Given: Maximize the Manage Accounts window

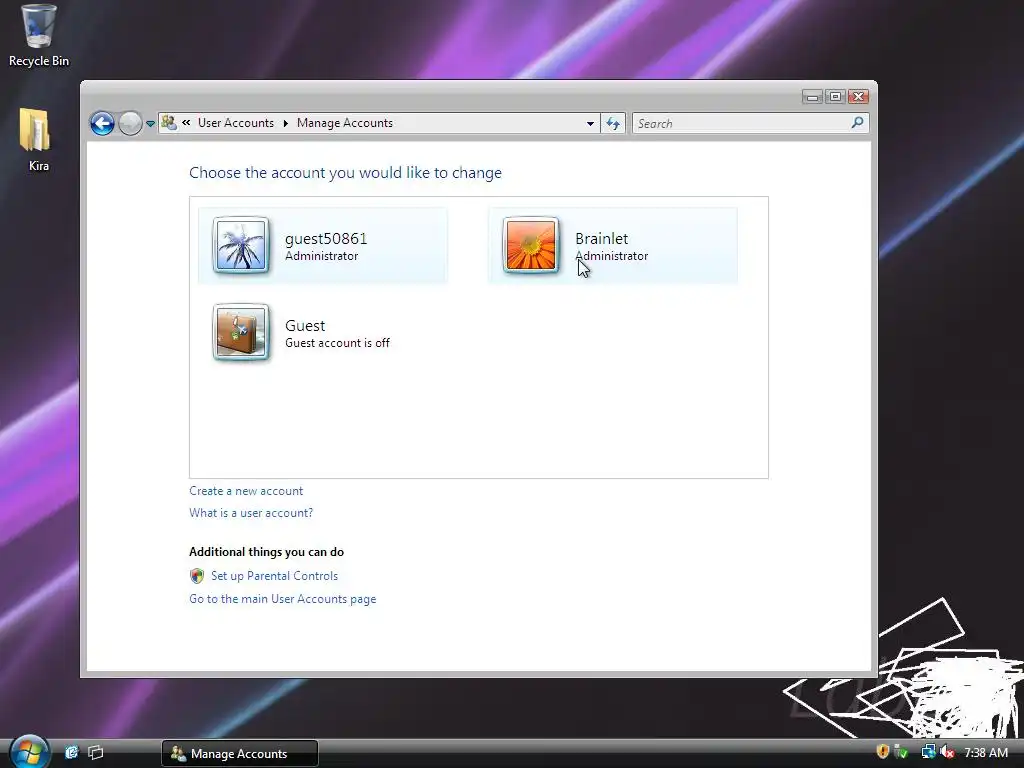Looking at the screenshot, I should [835, 97].
